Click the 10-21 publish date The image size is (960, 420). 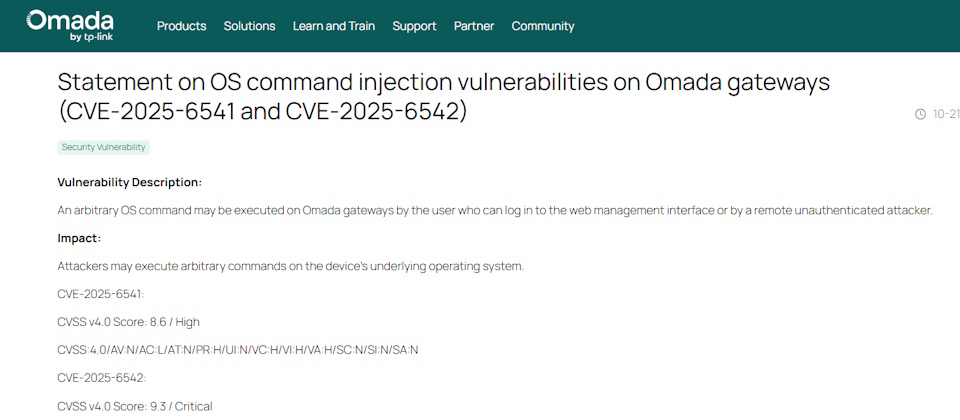click(946, 114)
